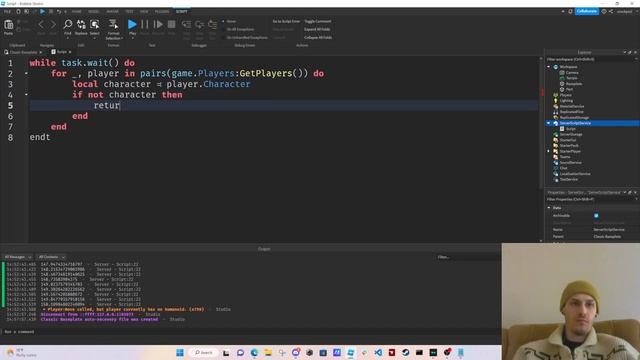Switch to the MODEL ribbon tab
The image size is (640, 360).
pyautogui.click(x=93, y=11)
